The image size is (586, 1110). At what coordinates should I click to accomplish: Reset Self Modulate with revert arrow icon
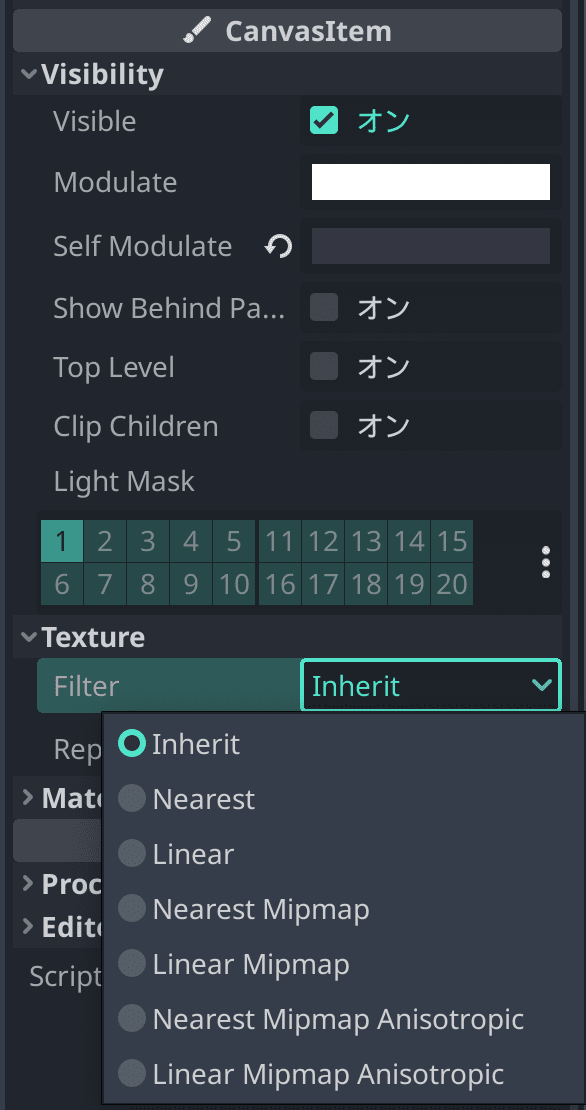(x=279, y=246)
